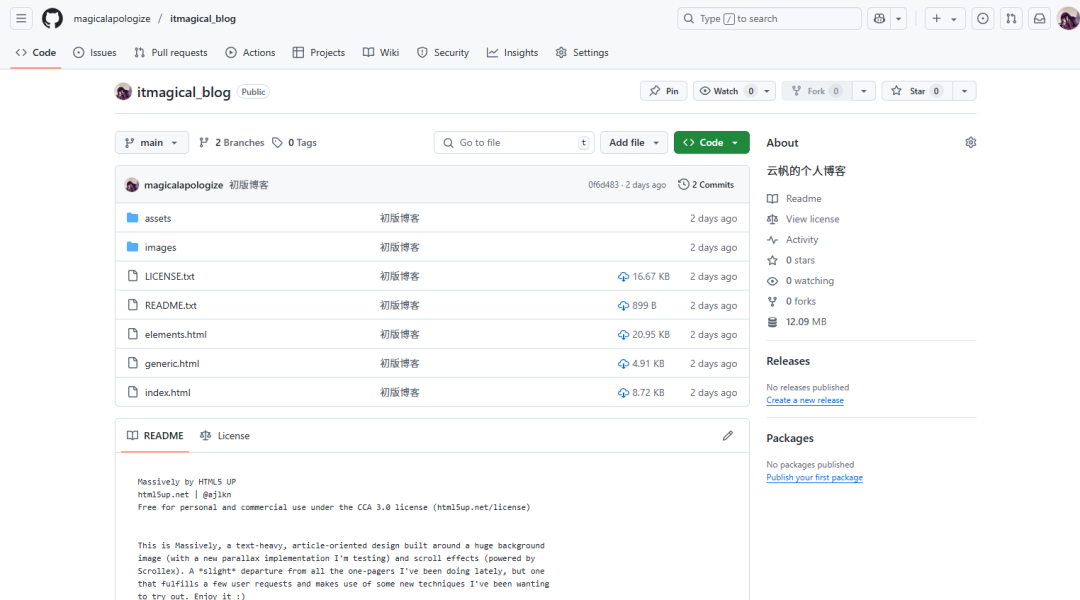Image resolution: width=1080 pixels, height=600 pixels.
Task: Star the itmagical_blog repository
Action: pos(915,90)
